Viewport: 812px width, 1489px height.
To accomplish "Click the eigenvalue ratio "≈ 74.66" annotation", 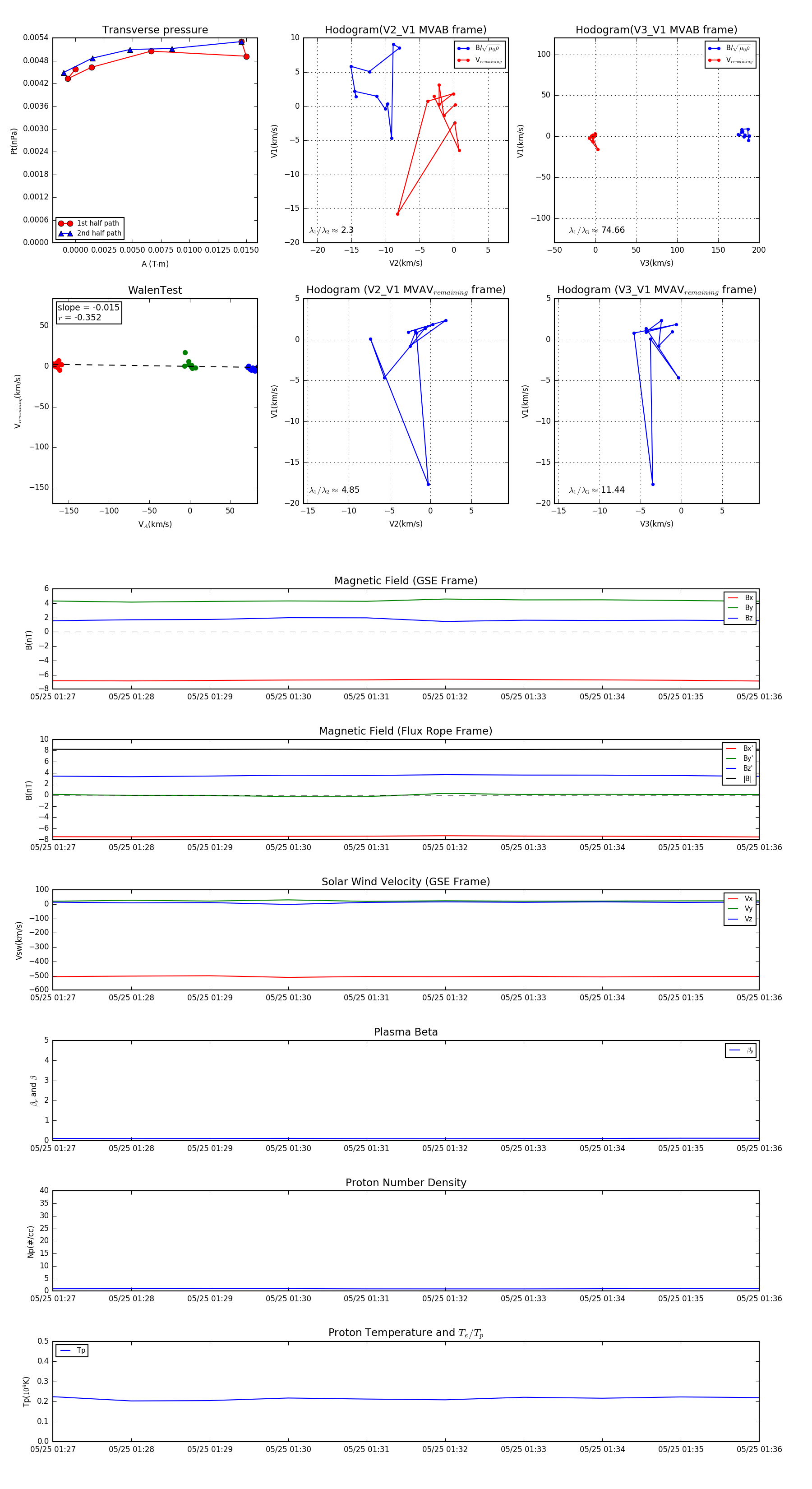I will pos(596,230).
